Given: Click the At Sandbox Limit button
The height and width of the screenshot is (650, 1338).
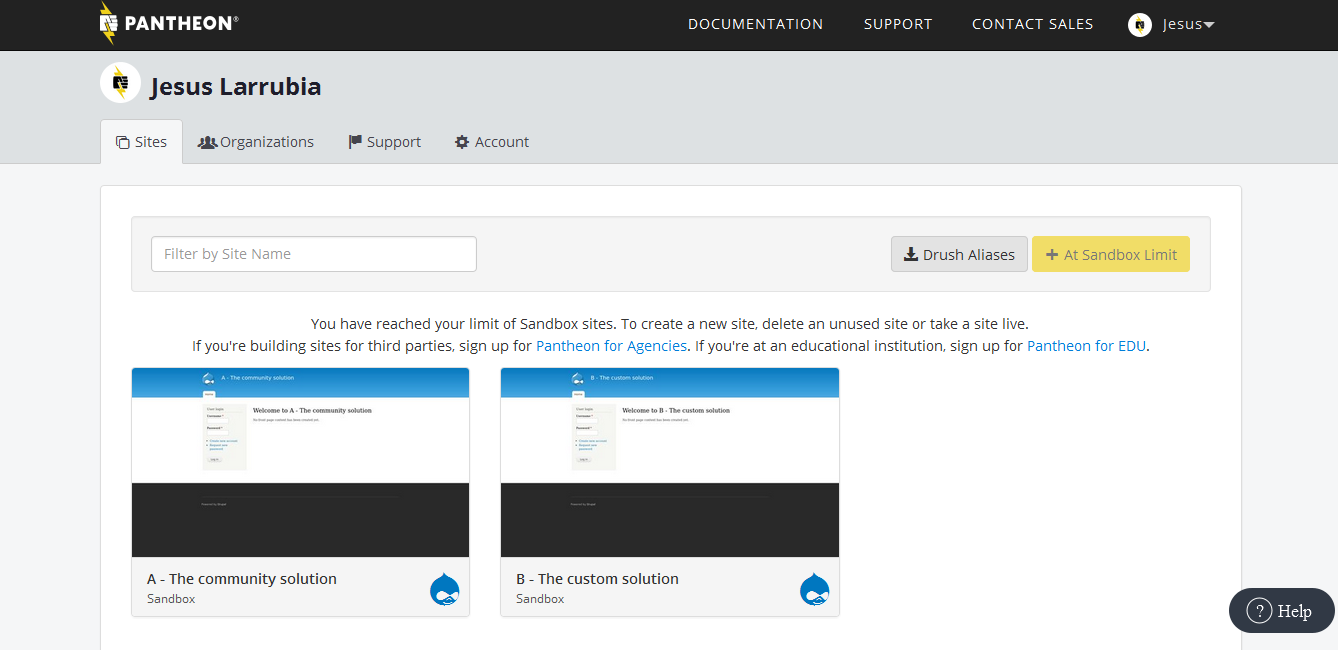Looking at the screenshot, I should coord(1111,254).
